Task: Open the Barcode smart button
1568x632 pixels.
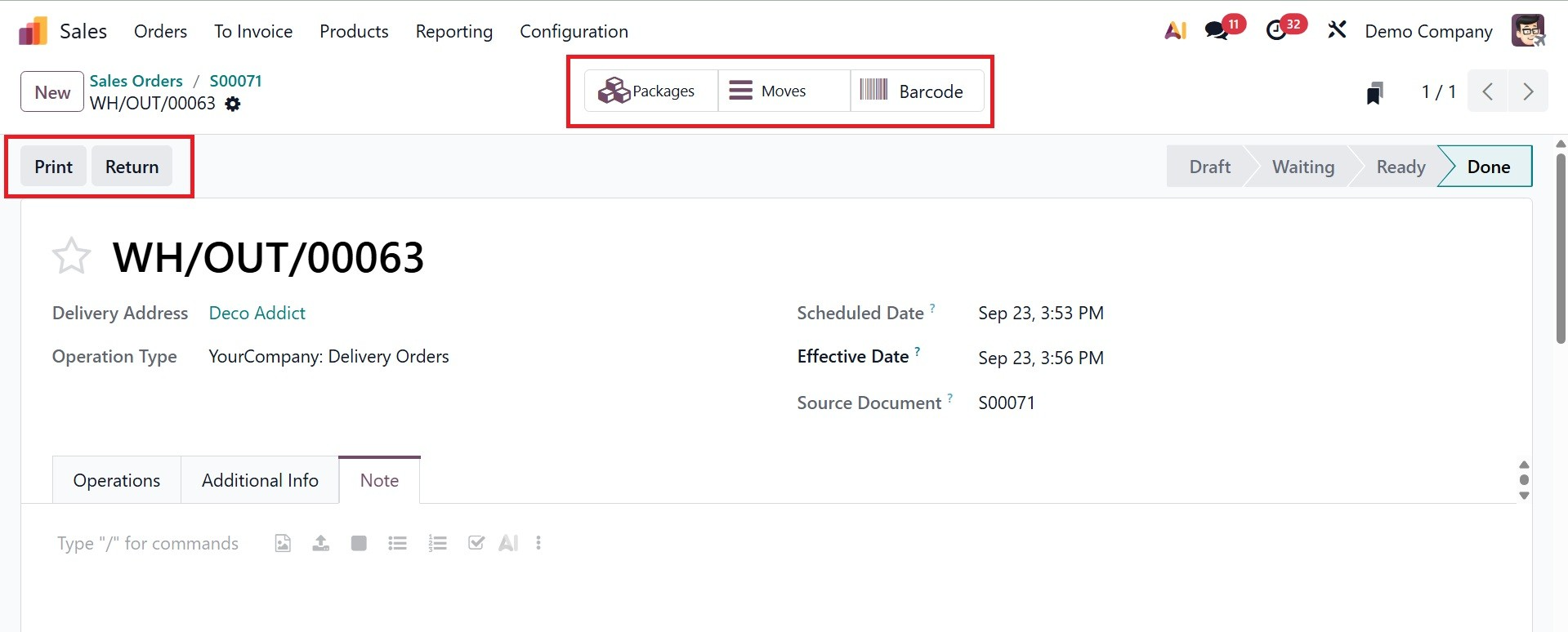Action: click(x=917, y=91)
